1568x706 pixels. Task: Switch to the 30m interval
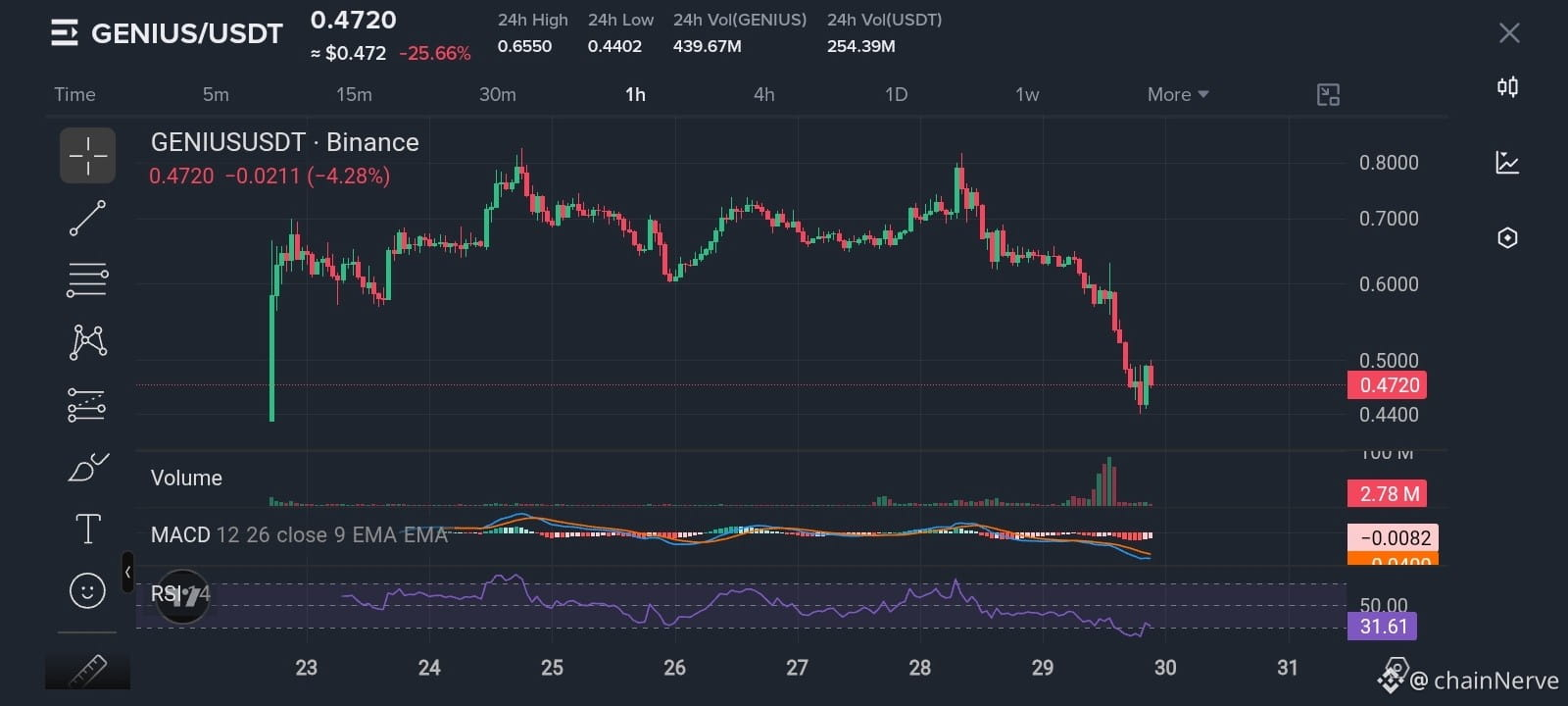tap(497, 94)
